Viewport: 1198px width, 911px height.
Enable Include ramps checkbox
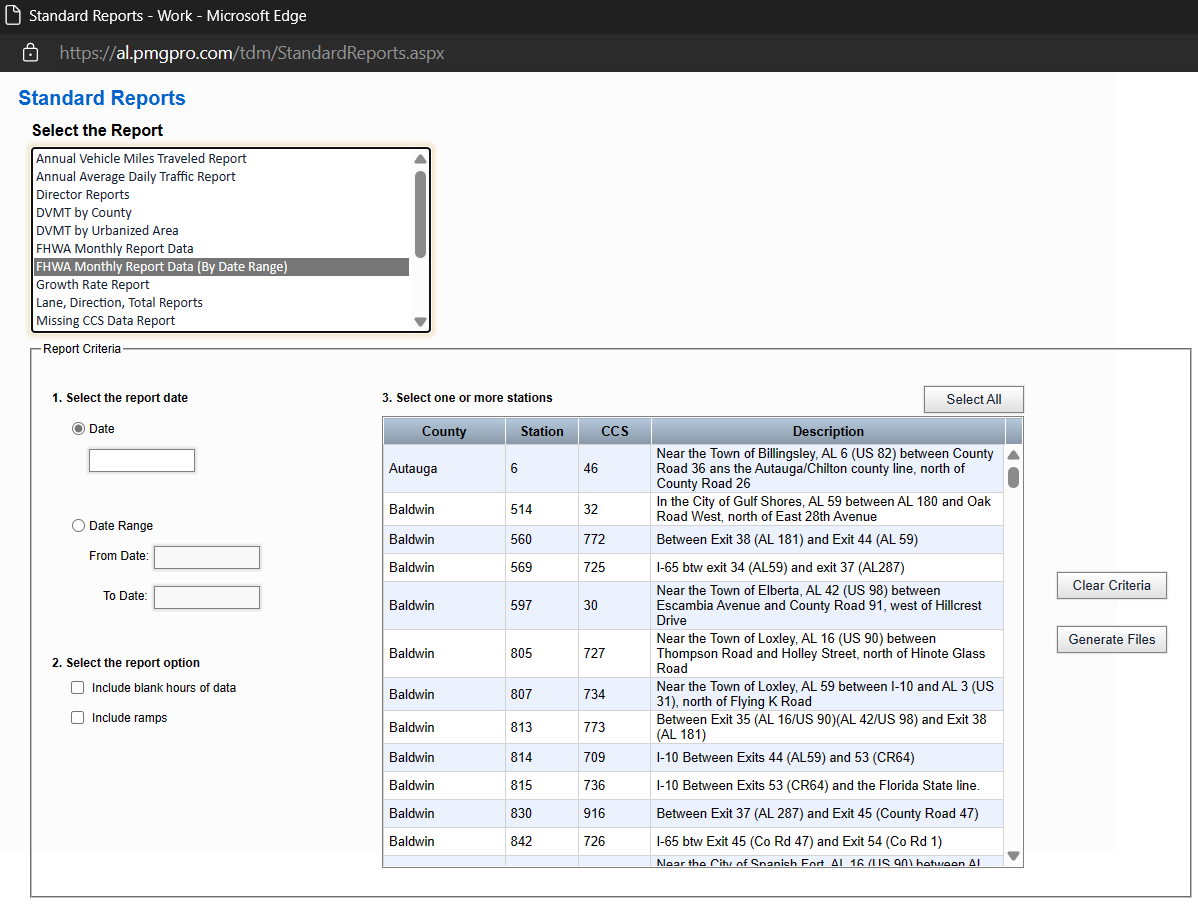coord(77,718)
